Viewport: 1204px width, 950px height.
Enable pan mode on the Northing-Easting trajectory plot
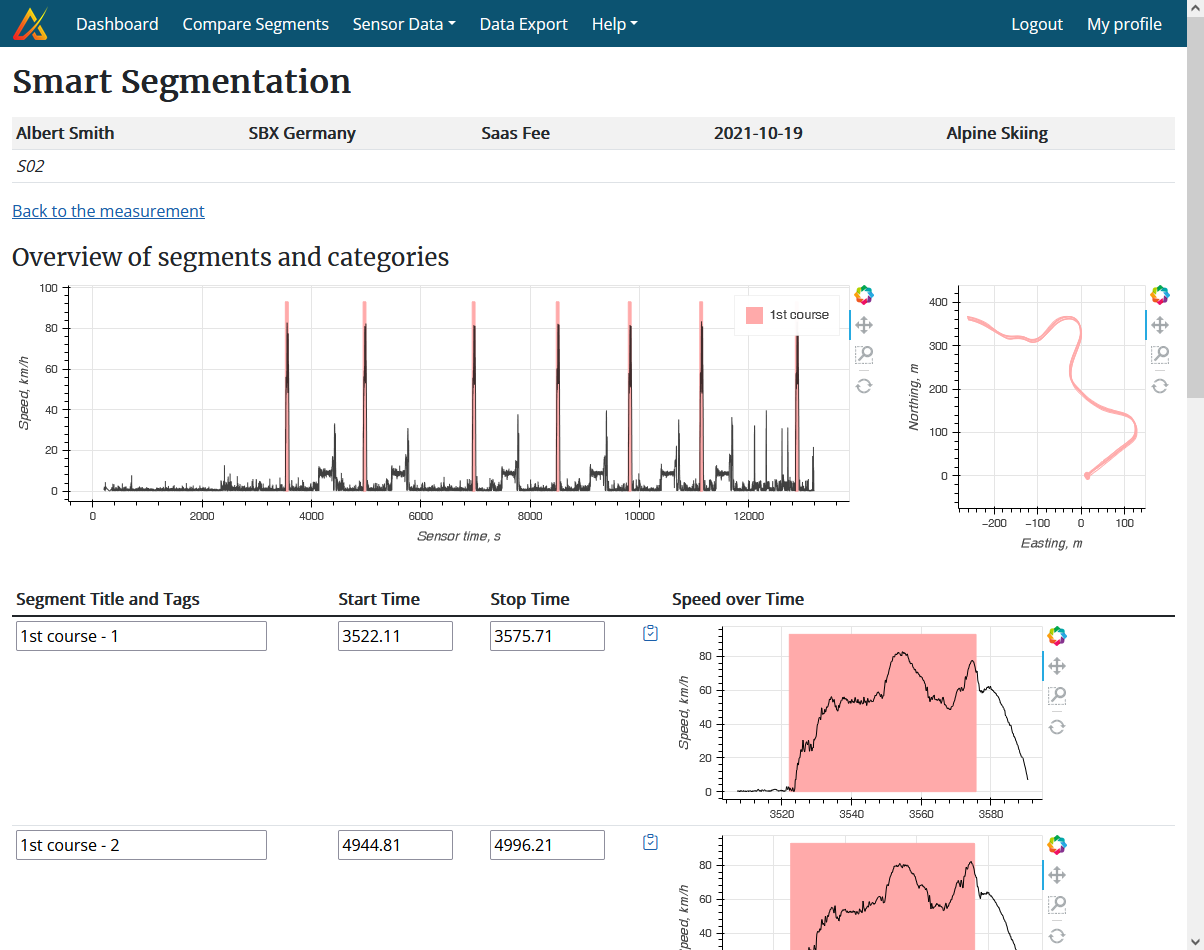pyautogui.click(x=1159, y=324)
